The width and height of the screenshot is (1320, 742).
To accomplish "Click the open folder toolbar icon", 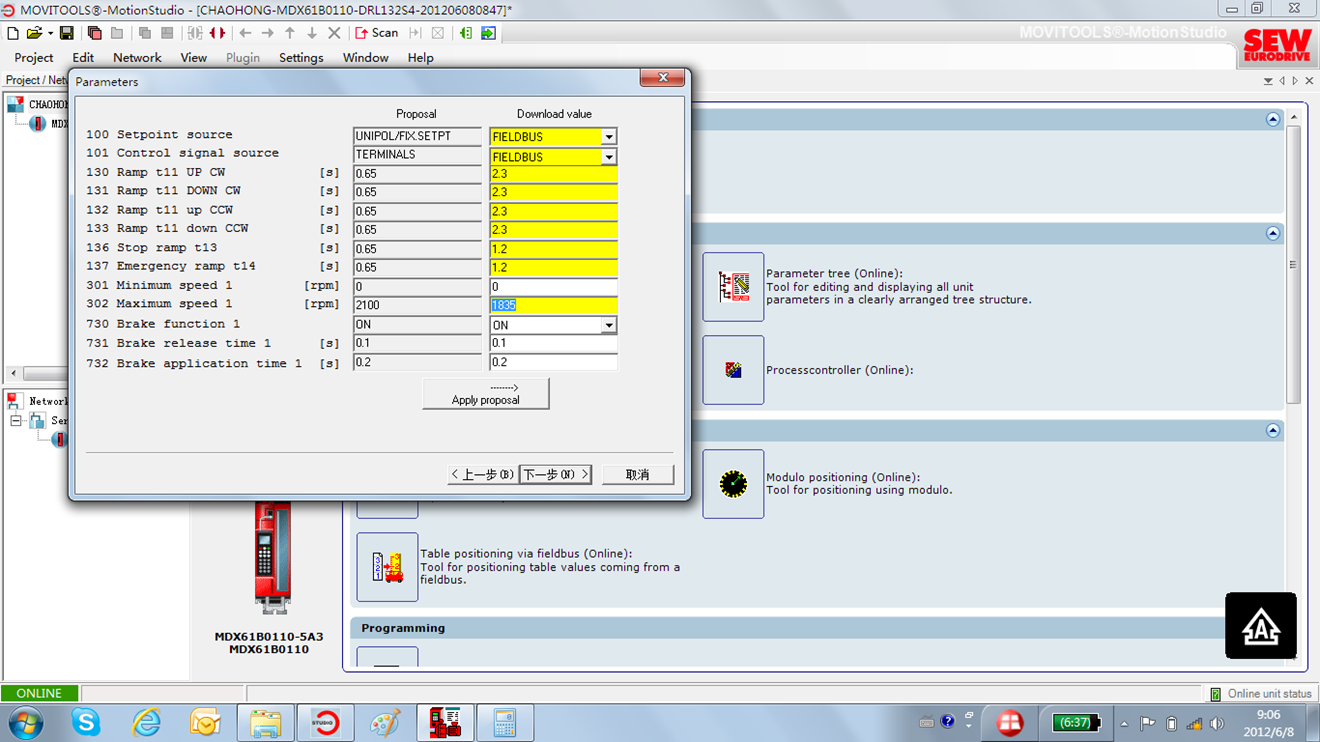I will point(34,33).
